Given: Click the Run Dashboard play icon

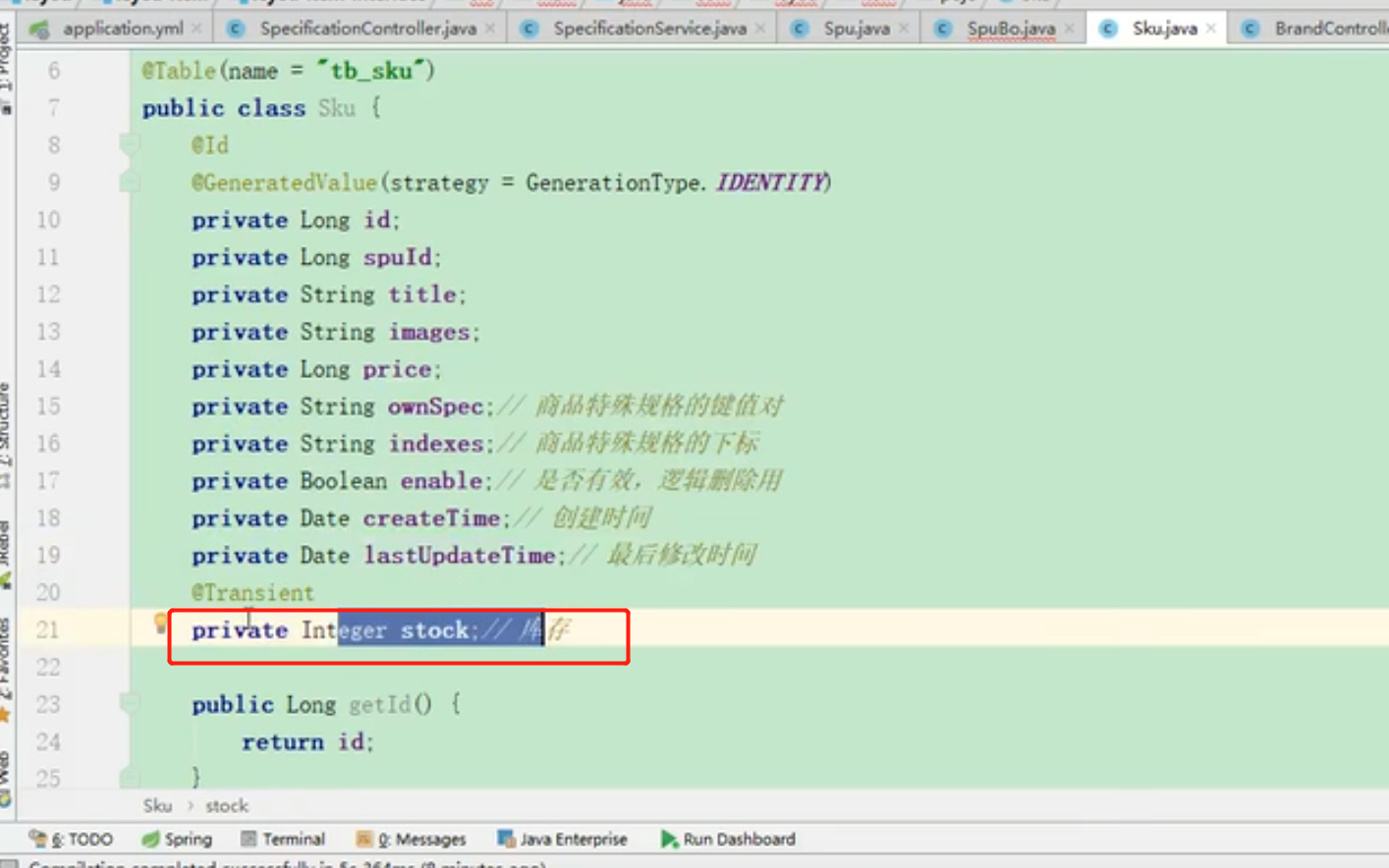Looking at the screenshot, I should coord(669,839).
